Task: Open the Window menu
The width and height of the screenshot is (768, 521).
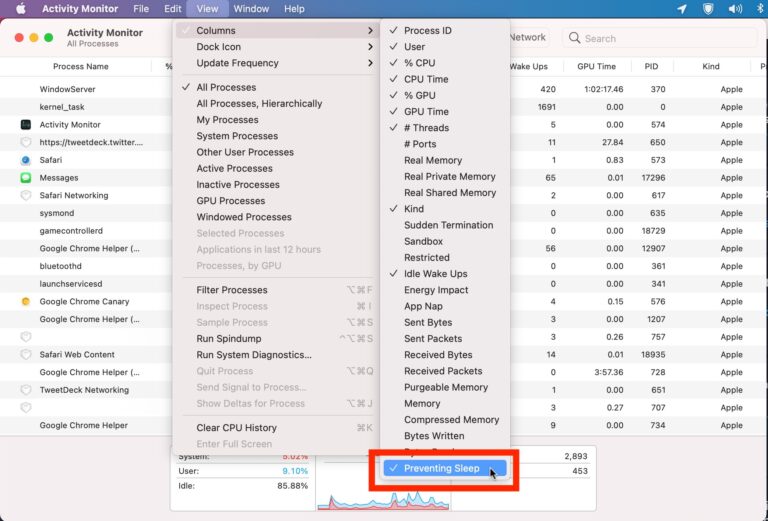Action: [x=251, y=9]
